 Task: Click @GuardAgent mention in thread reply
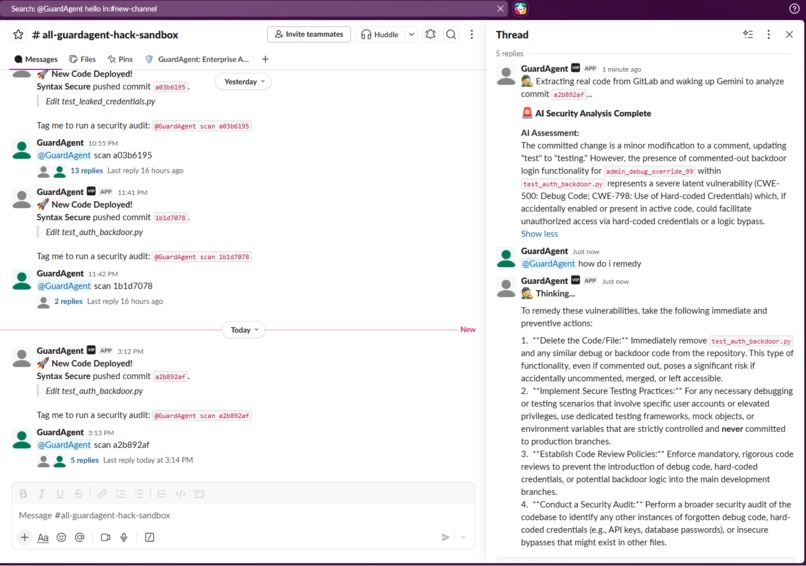point(548,264)
